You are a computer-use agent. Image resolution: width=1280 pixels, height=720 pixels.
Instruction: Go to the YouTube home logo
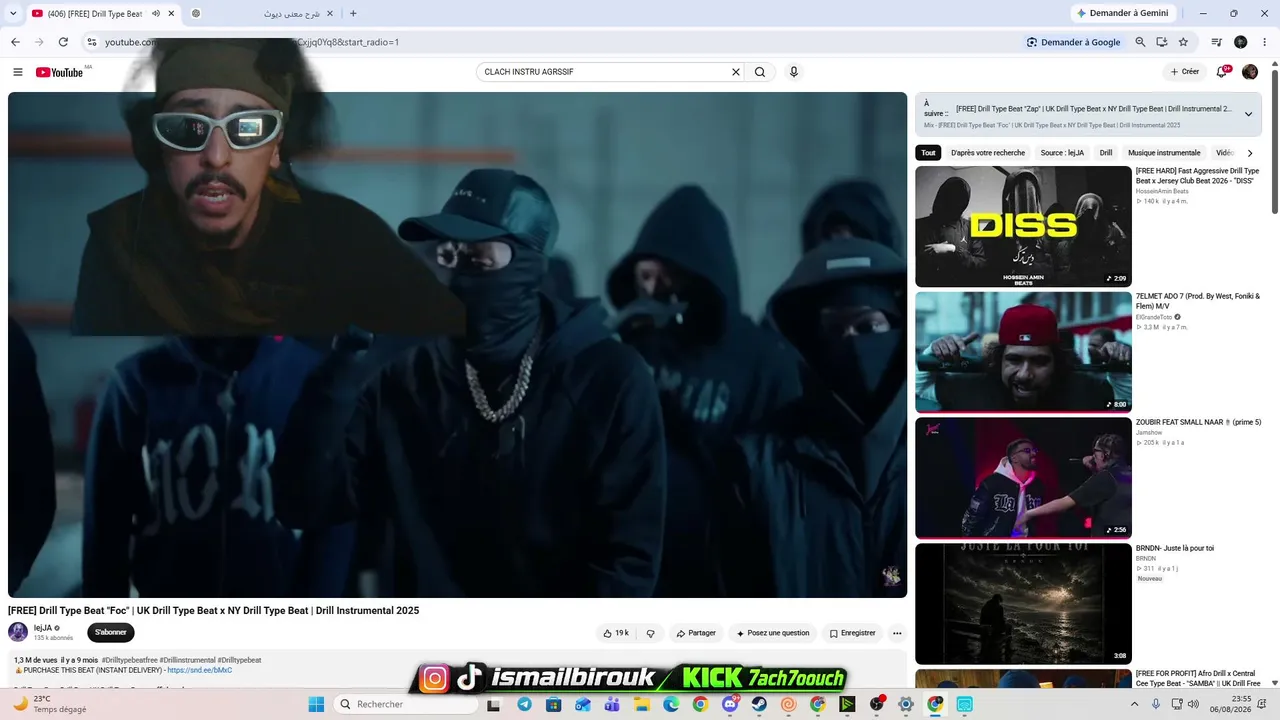60,72
